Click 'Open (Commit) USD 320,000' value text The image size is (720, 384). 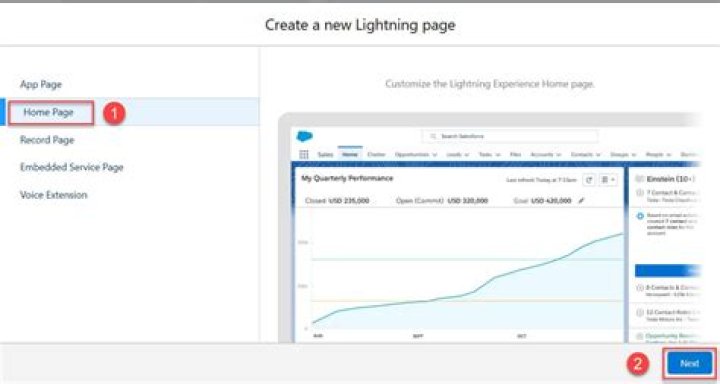click(x=442, y=201)
